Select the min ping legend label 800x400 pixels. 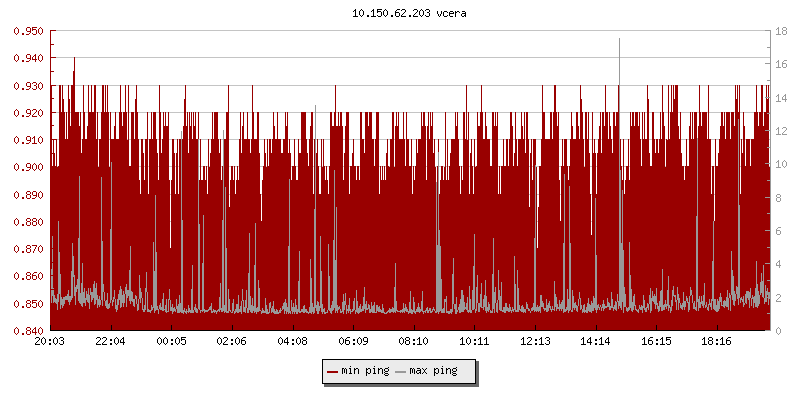coord(364,372)
